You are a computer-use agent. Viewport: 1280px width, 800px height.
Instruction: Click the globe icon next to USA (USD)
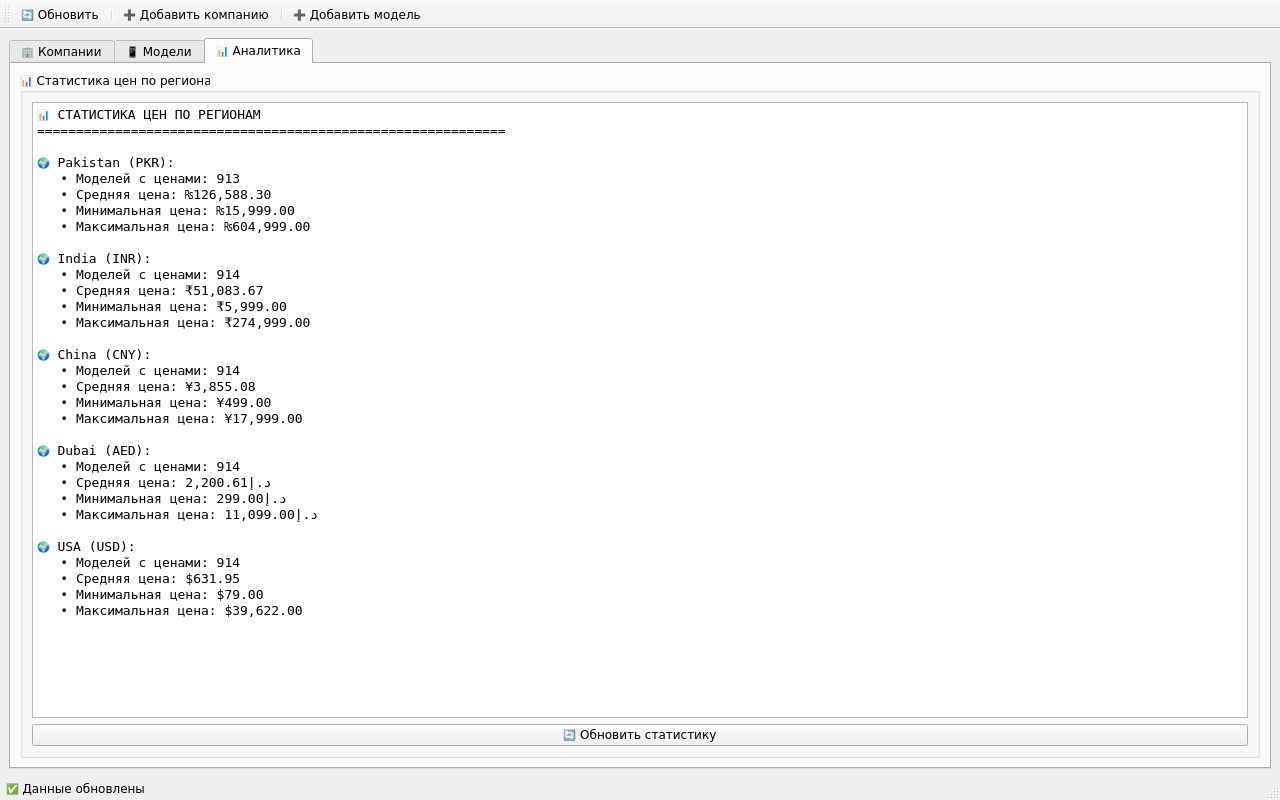[x=43, y=547]
